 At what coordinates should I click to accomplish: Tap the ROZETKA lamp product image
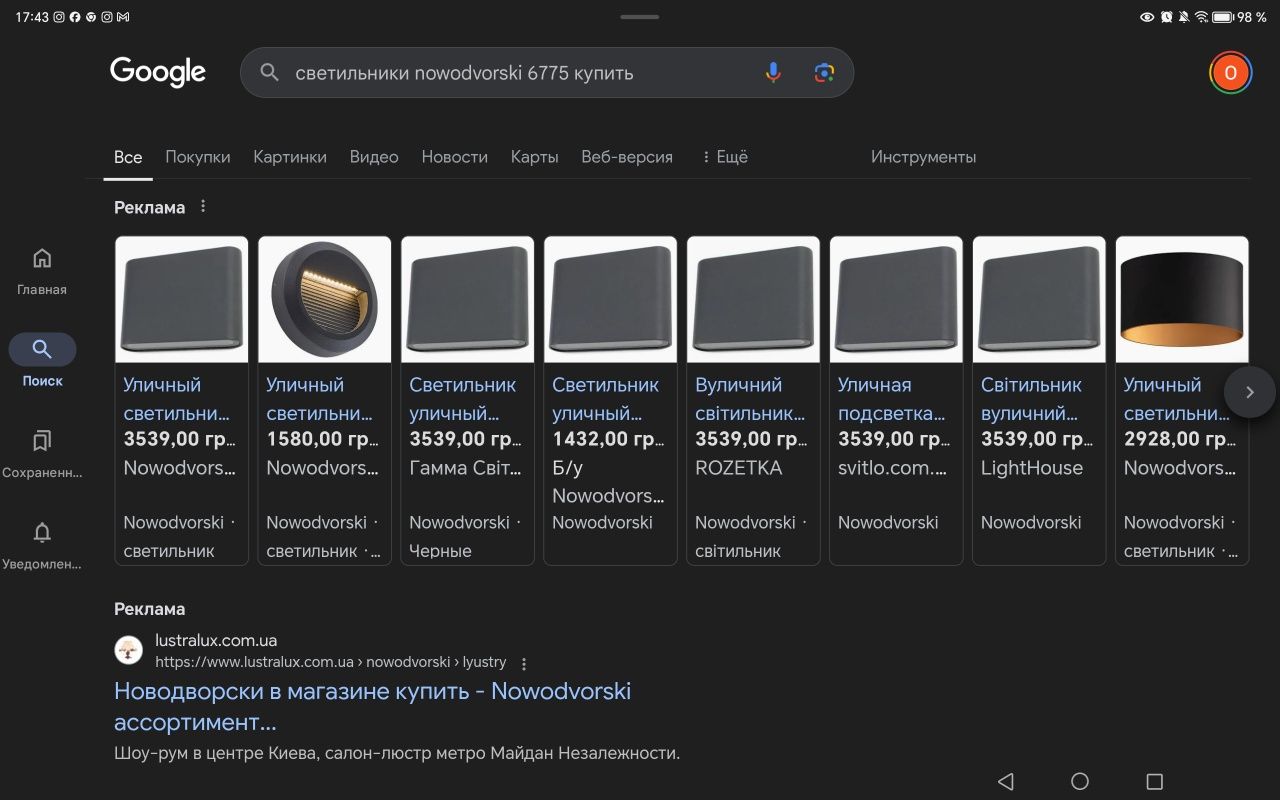tap(753, 299)
